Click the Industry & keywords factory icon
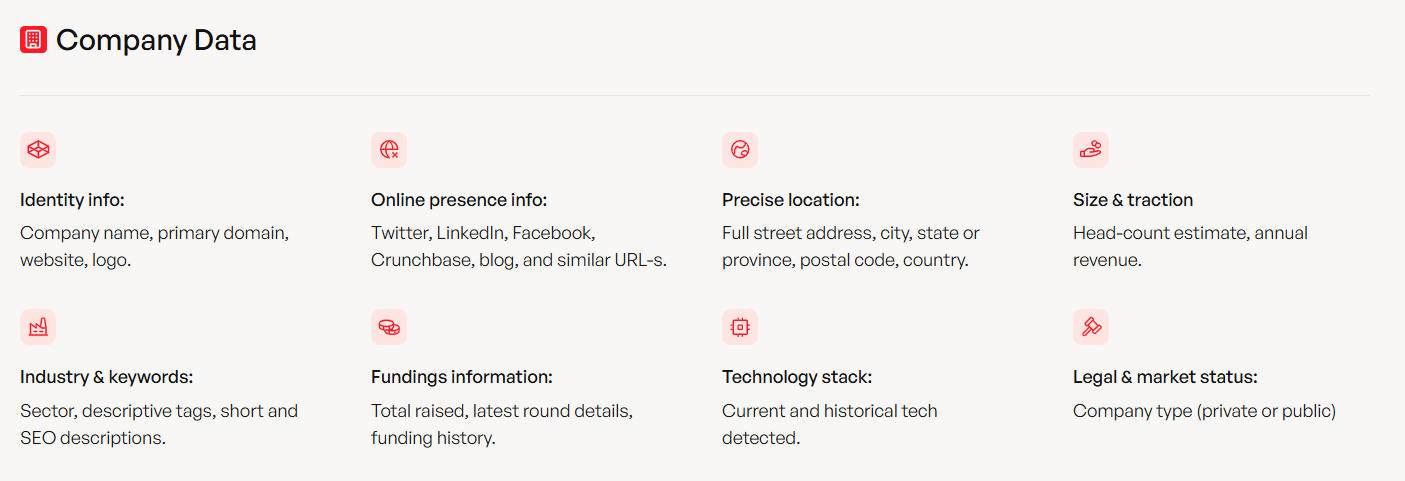 coord(38,327)
